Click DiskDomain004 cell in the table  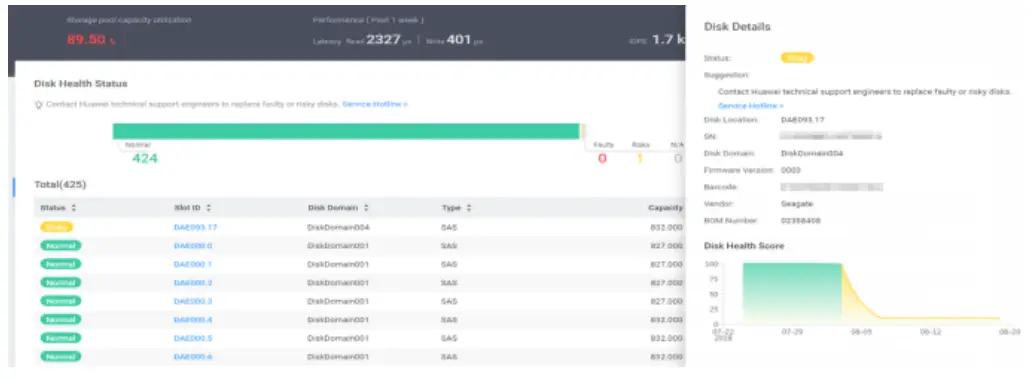point(338,227)
